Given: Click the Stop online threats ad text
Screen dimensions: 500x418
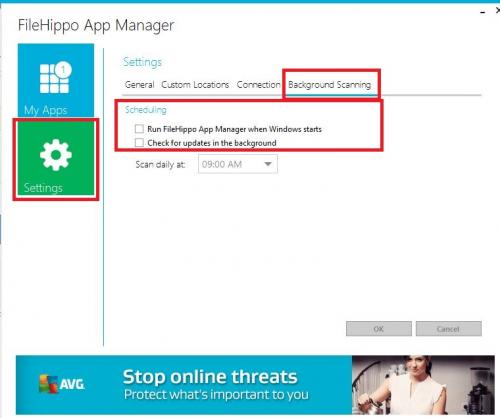Looking at the screenshot, I should (x=210, y=377).
